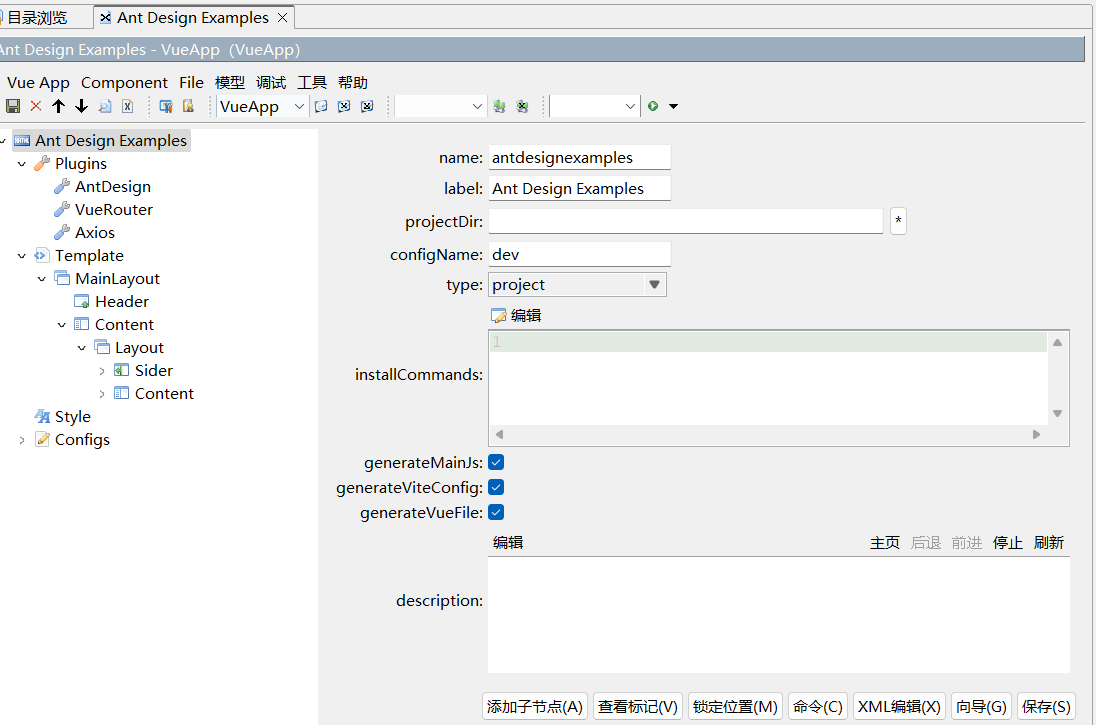Click the red X delete toolbar icon
This screenshot has width=1096, height=725.
tap(36, 106)
